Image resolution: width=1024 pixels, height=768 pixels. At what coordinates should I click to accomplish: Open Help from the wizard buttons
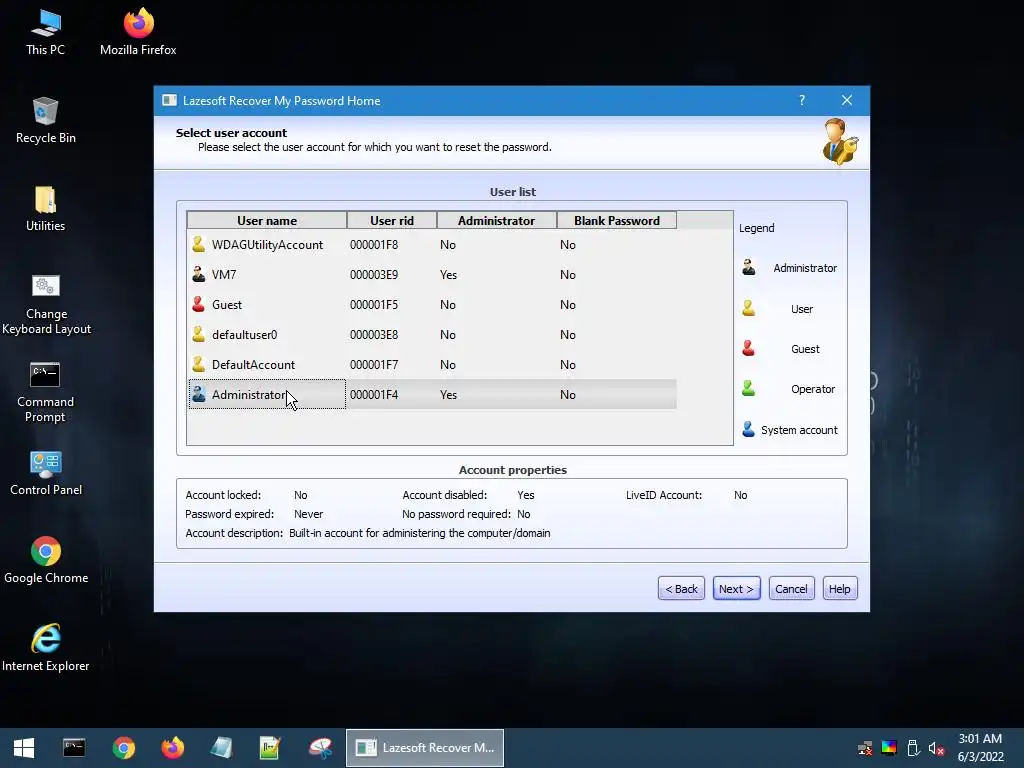pos(840,588)
